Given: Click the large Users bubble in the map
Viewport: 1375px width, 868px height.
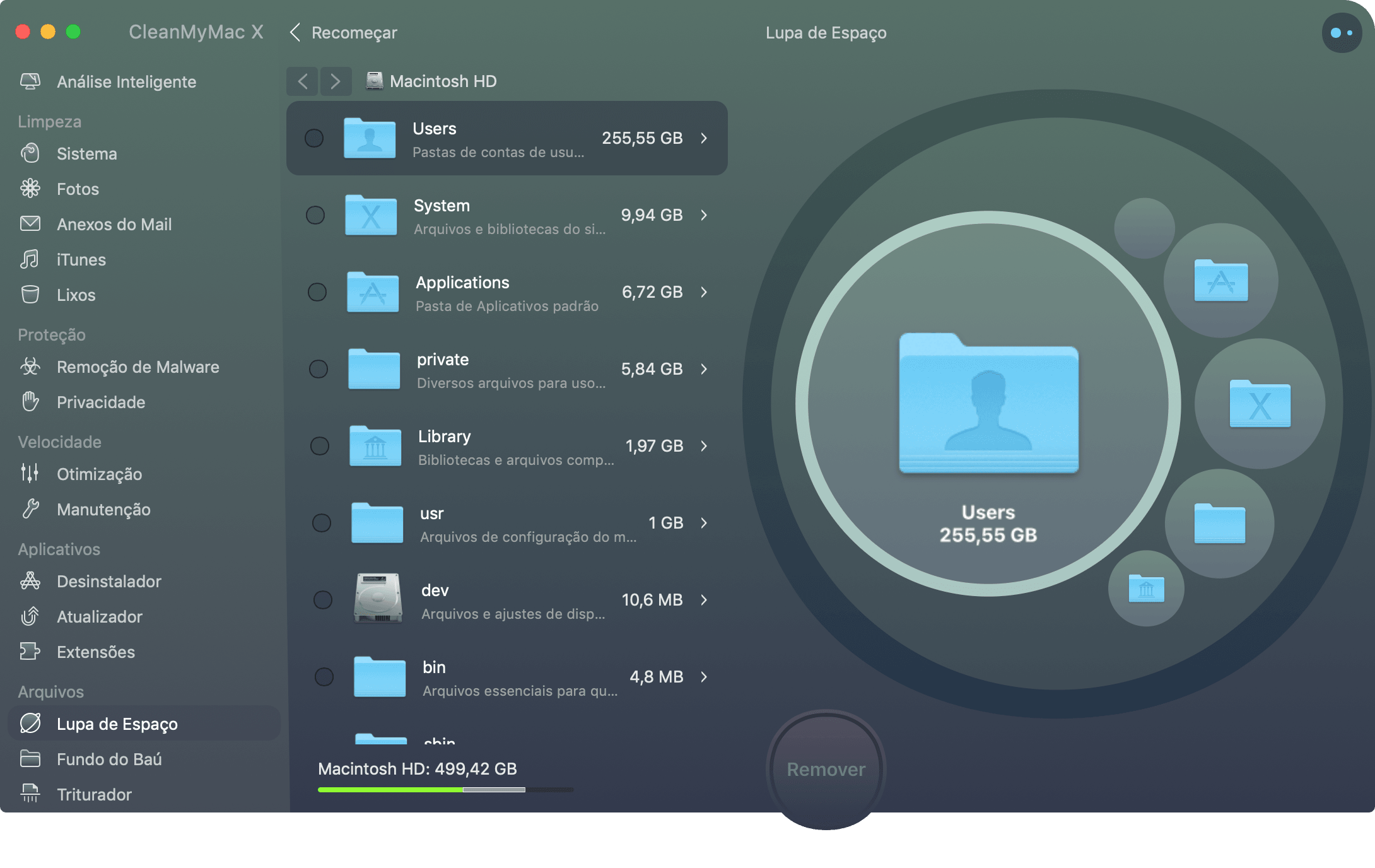Looking at the screenshot, I should click(x=988, y=404).
